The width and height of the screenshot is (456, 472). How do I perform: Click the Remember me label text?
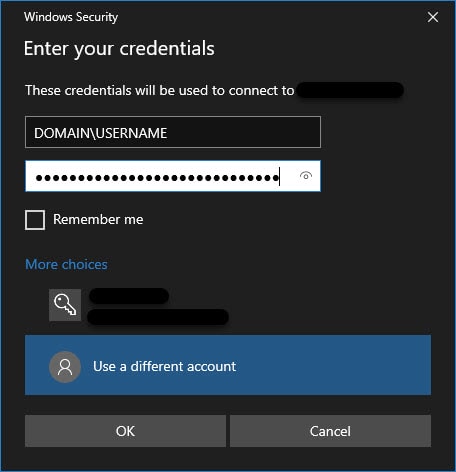[x=98, y=219]
